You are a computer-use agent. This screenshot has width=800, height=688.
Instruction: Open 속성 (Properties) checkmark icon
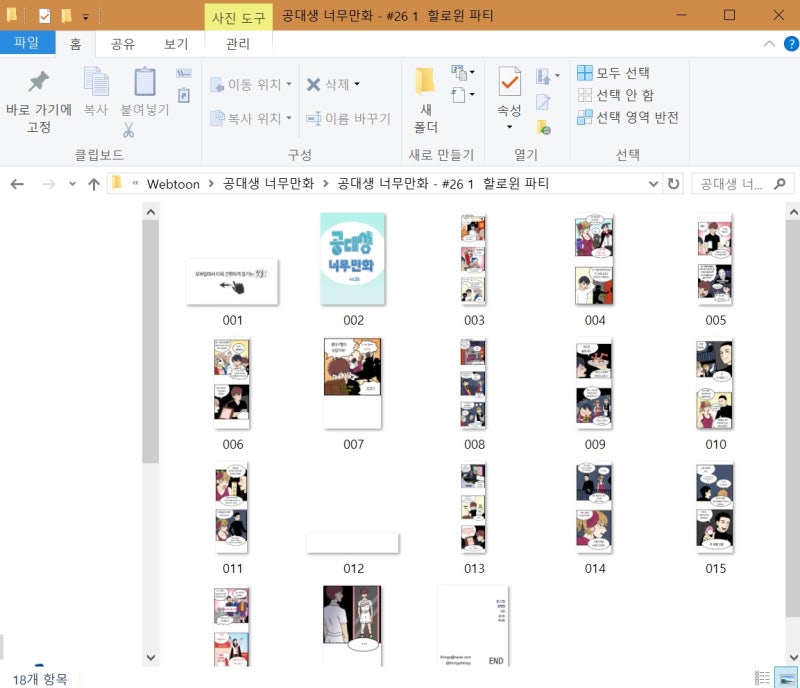pos(509,82)
